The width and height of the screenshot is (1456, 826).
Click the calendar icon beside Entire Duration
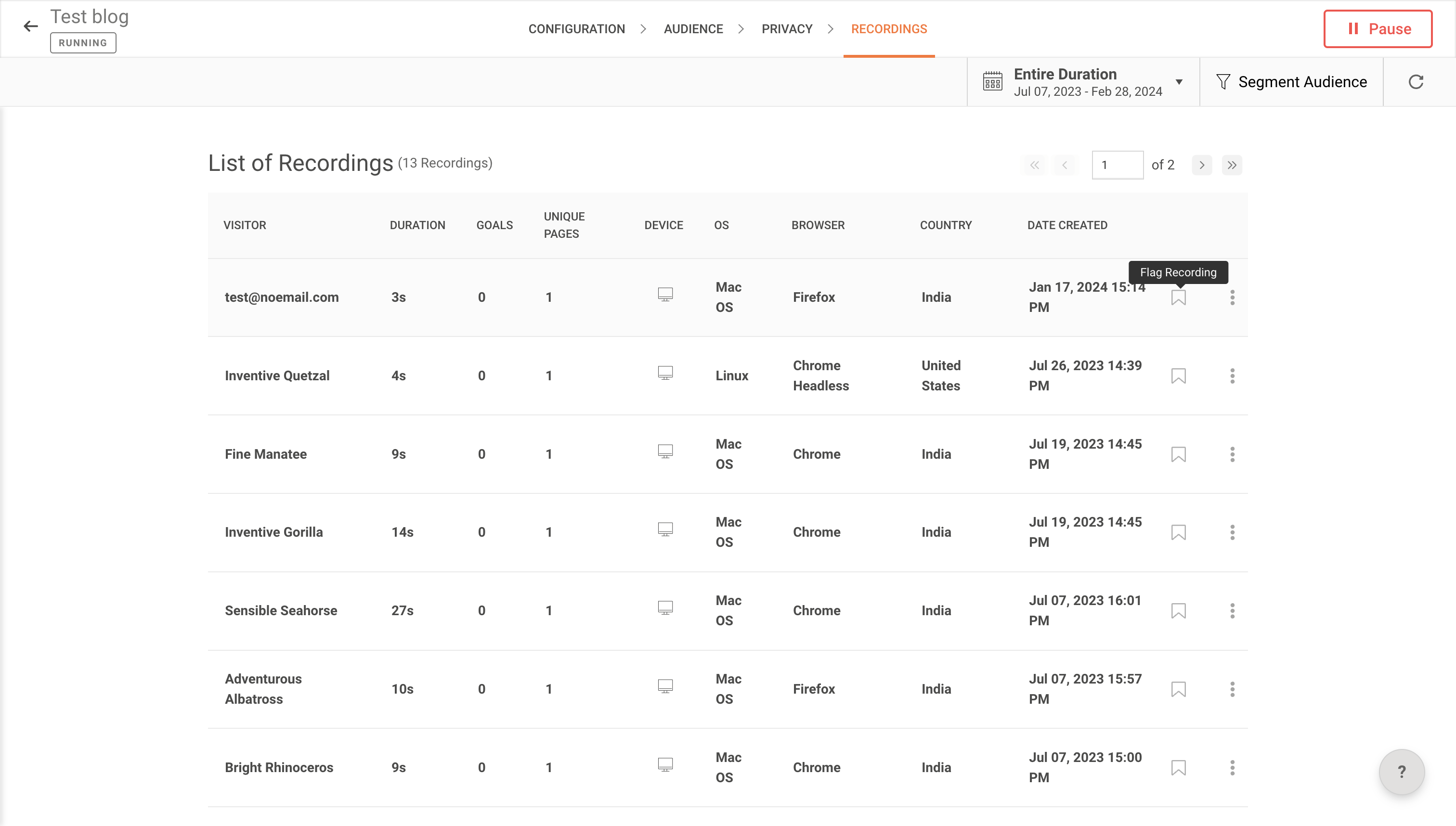992,82
